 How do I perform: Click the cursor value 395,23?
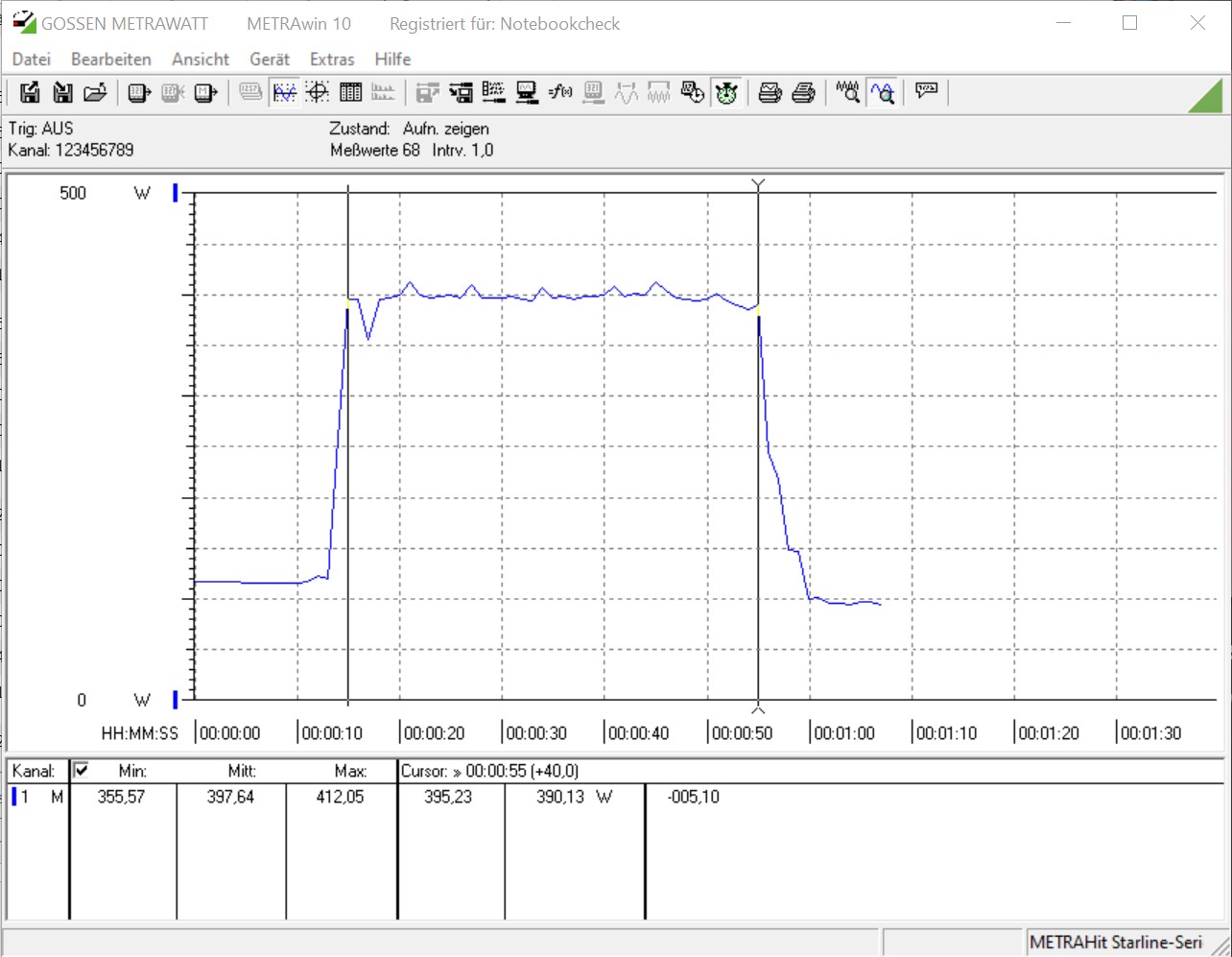[x=448, y=797]
